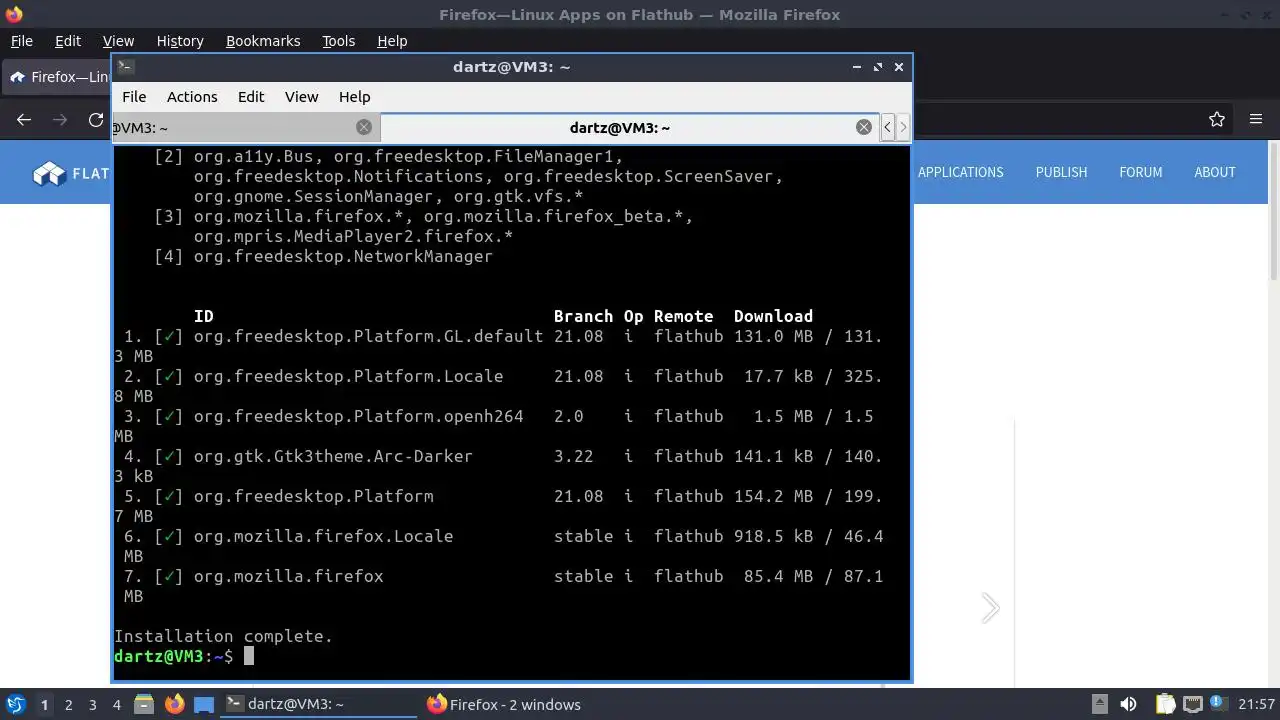Open the clipboard manager tray icon
The height and width of the screenshot is (720, 1280).
tap(1165, 704)
